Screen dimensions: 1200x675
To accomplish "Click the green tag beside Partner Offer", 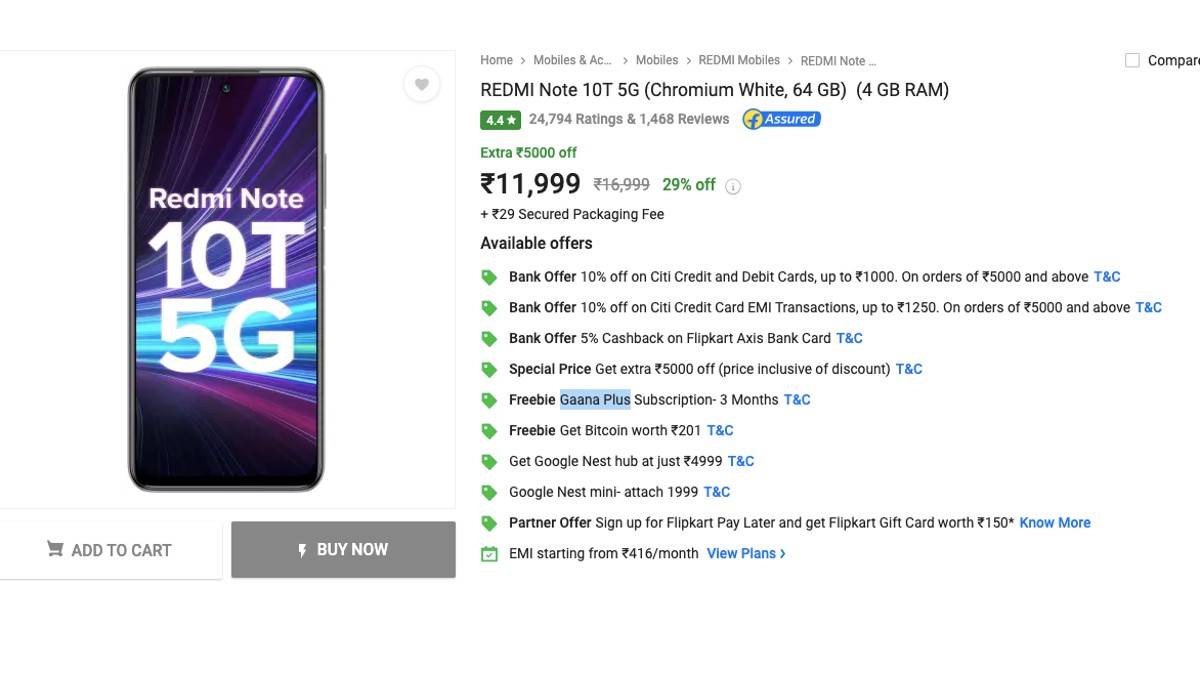I will pyautogui.click(x=489, y=522).
